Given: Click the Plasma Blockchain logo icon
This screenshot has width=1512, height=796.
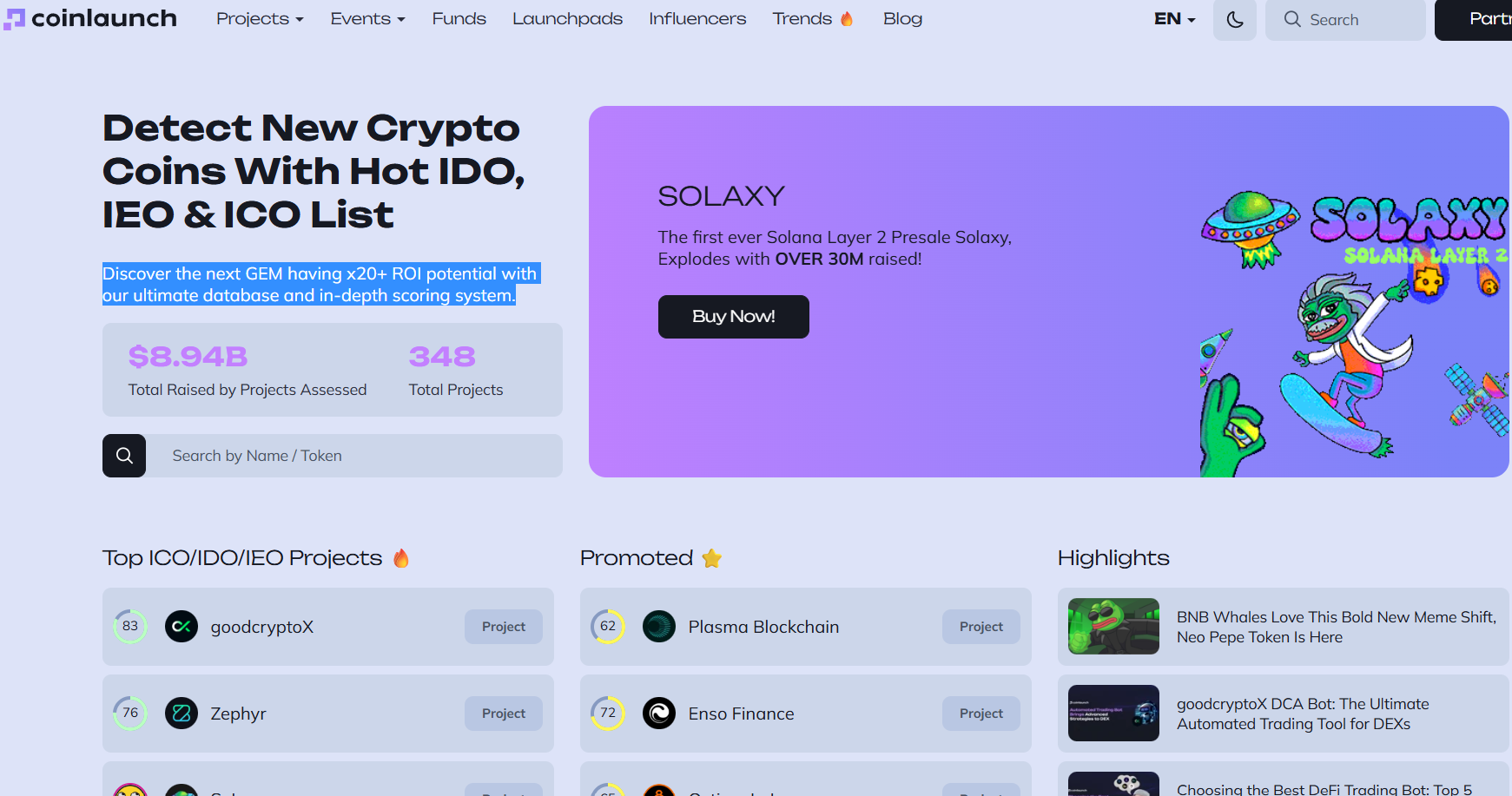Looking at the screenshot, I should (659, 627).
